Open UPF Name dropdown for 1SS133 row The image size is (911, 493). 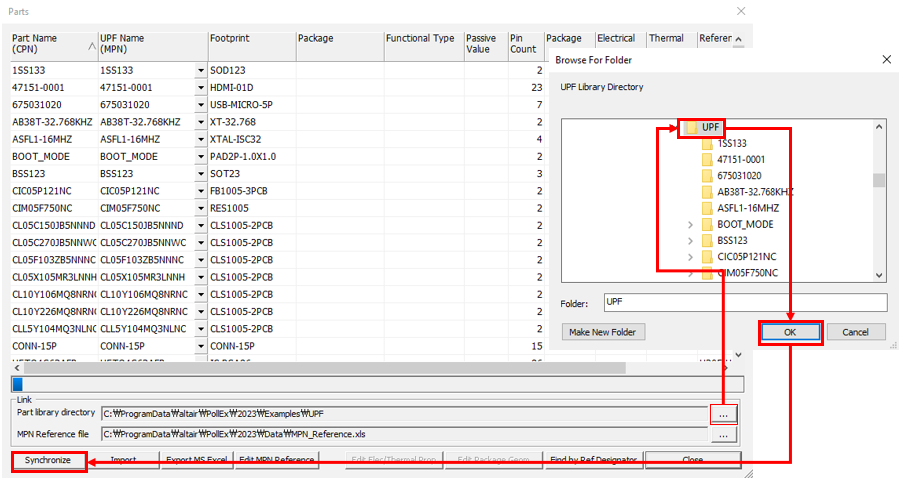pyautogui.click(x=201, y=71)
